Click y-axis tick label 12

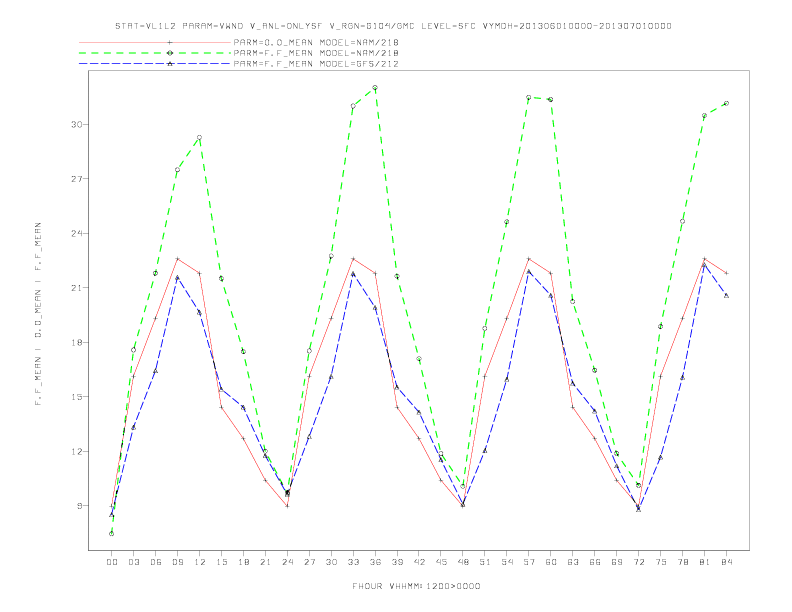click(x=76, y=451)
